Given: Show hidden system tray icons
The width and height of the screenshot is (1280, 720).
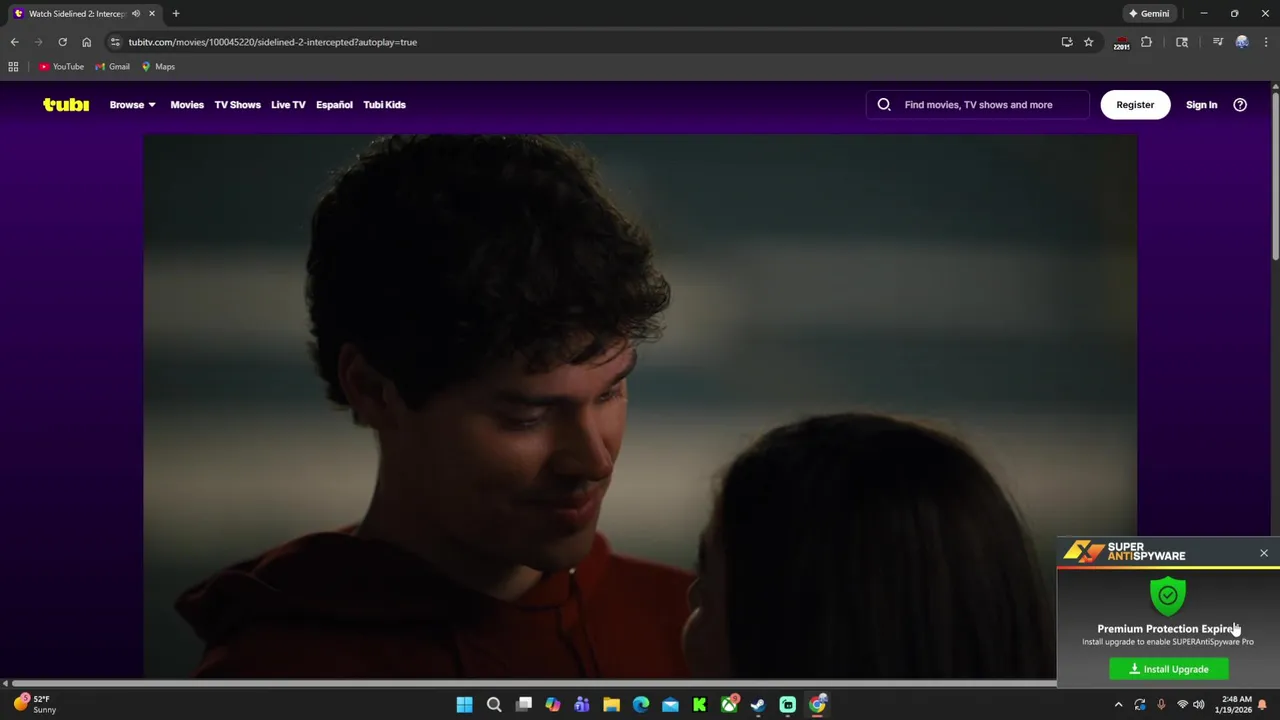Looking at the screenshot, I should [1118, 705].
